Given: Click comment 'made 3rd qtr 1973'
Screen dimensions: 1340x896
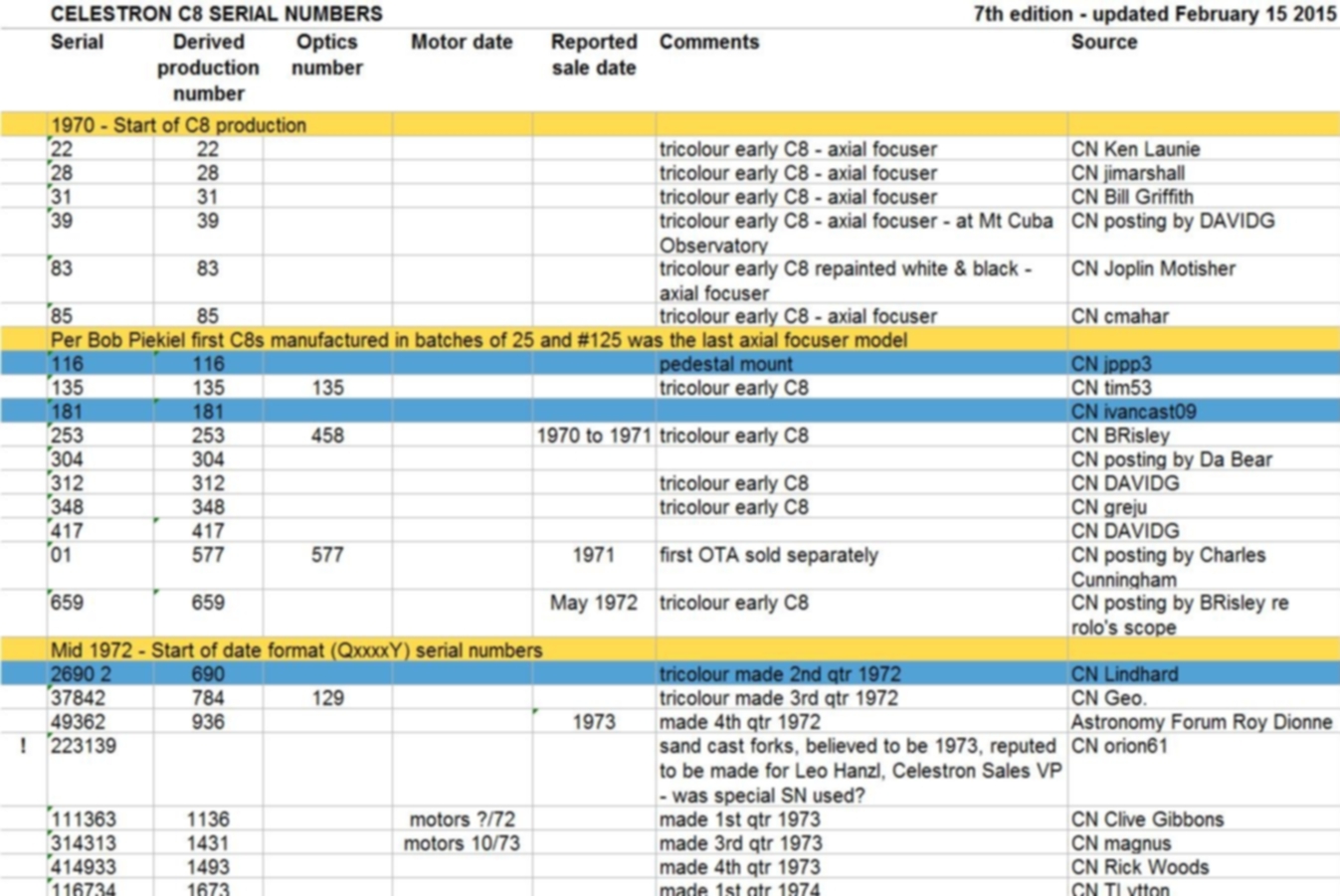Looking at the screenshot, I should coord(740,843).
